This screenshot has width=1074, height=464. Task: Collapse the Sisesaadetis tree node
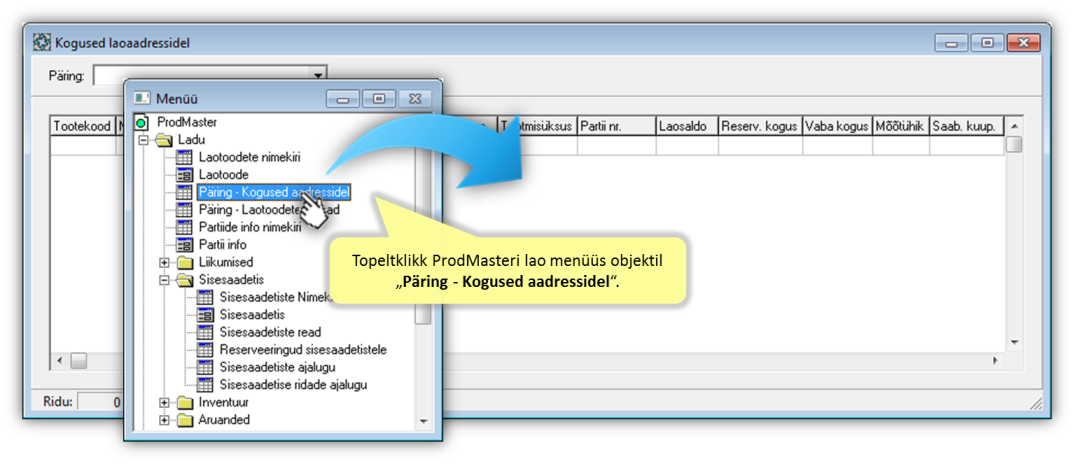pos(164,280)
